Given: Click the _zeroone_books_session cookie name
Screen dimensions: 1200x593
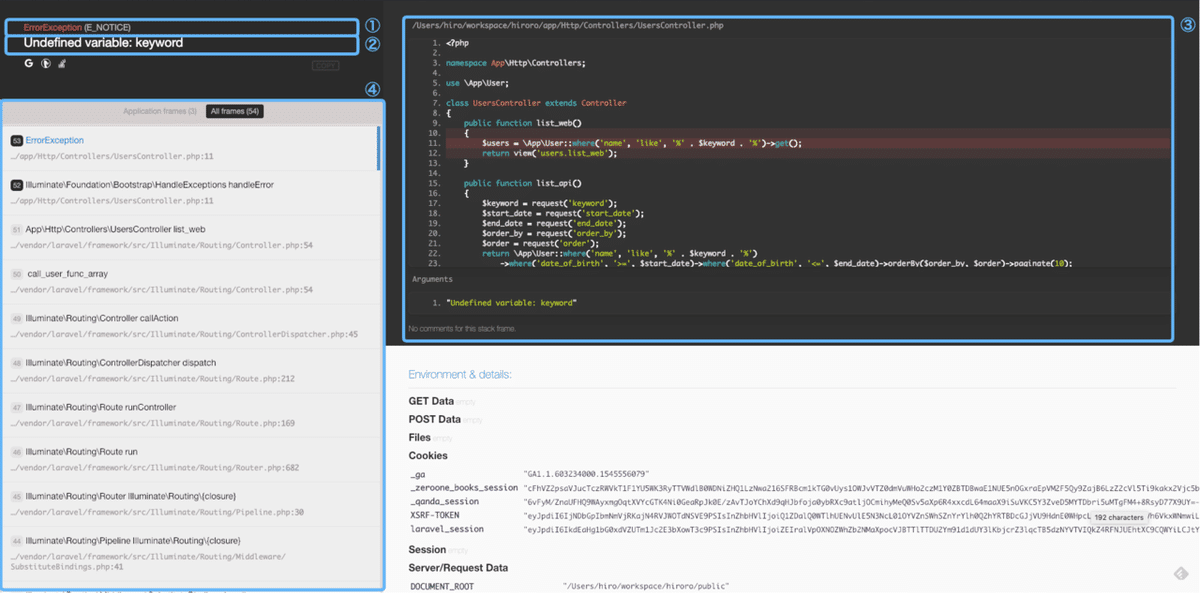Looking at the screenshot, I should [x=464, y=488].
